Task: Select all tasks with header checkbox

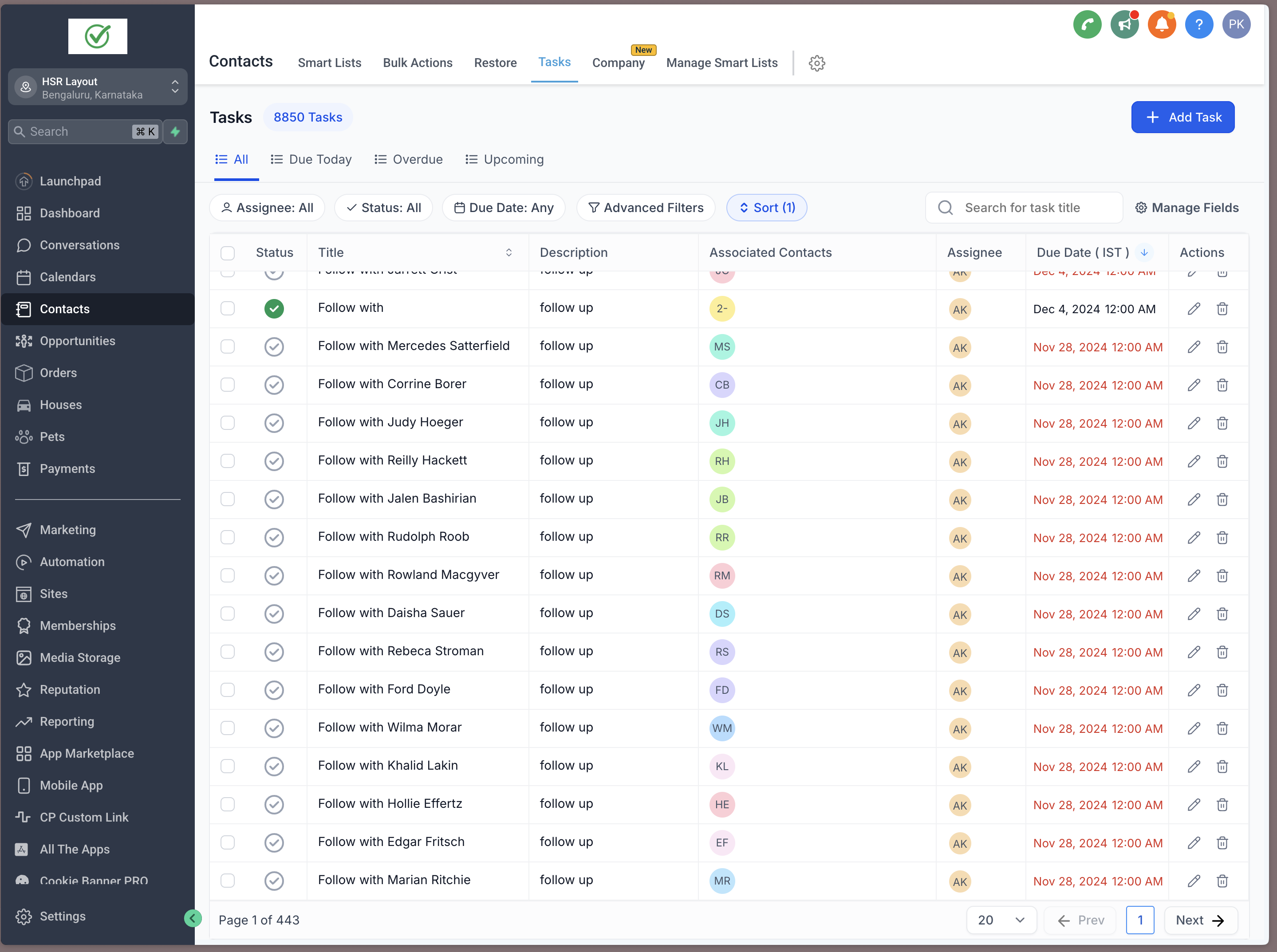Action: pyautogui.click(x=228, y=253)
